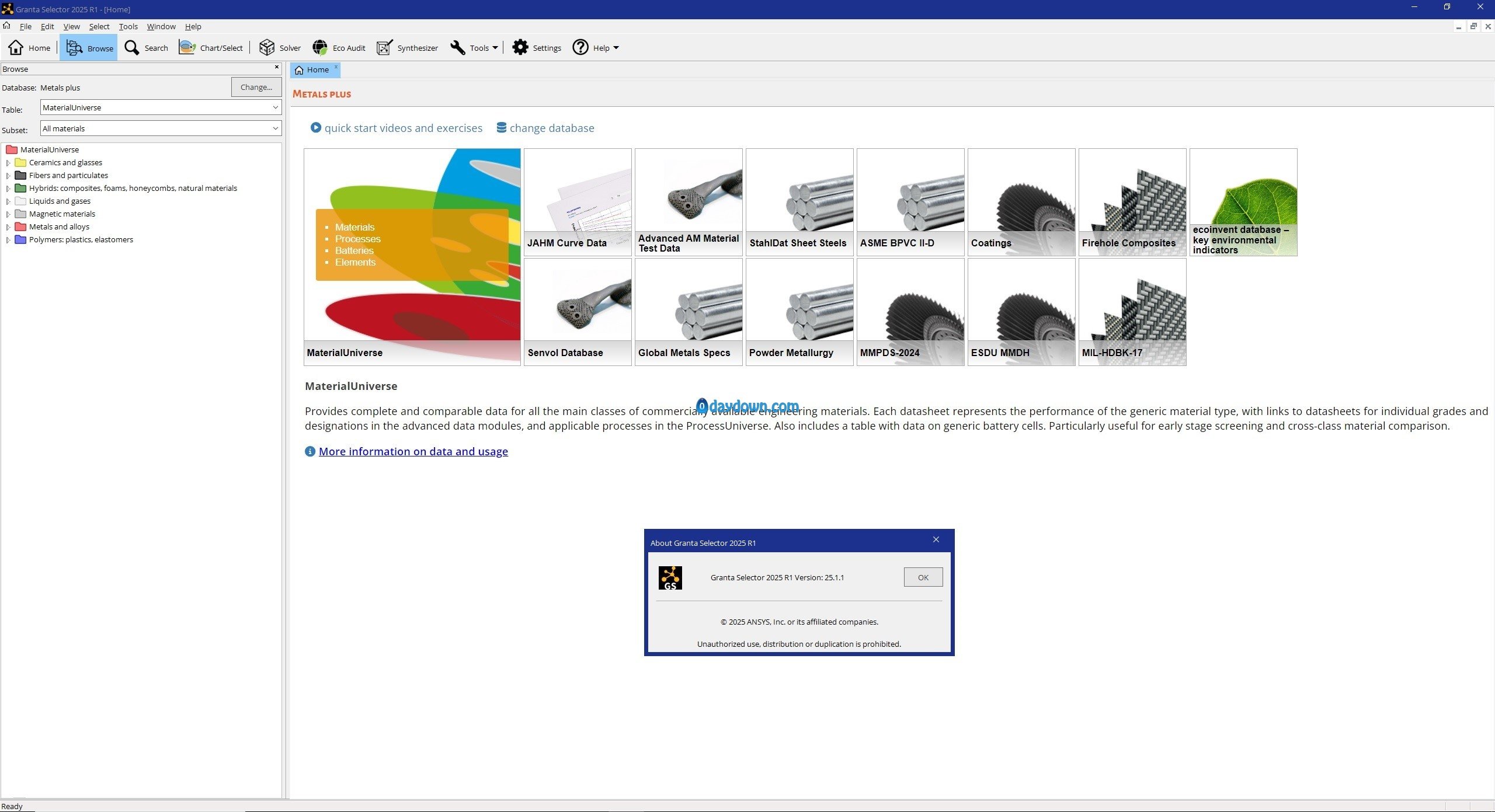Image resolution: width=1495 pixels, height=812 pixels.
Task: Launch the Solver tool
Action: (x=280, y=48)
